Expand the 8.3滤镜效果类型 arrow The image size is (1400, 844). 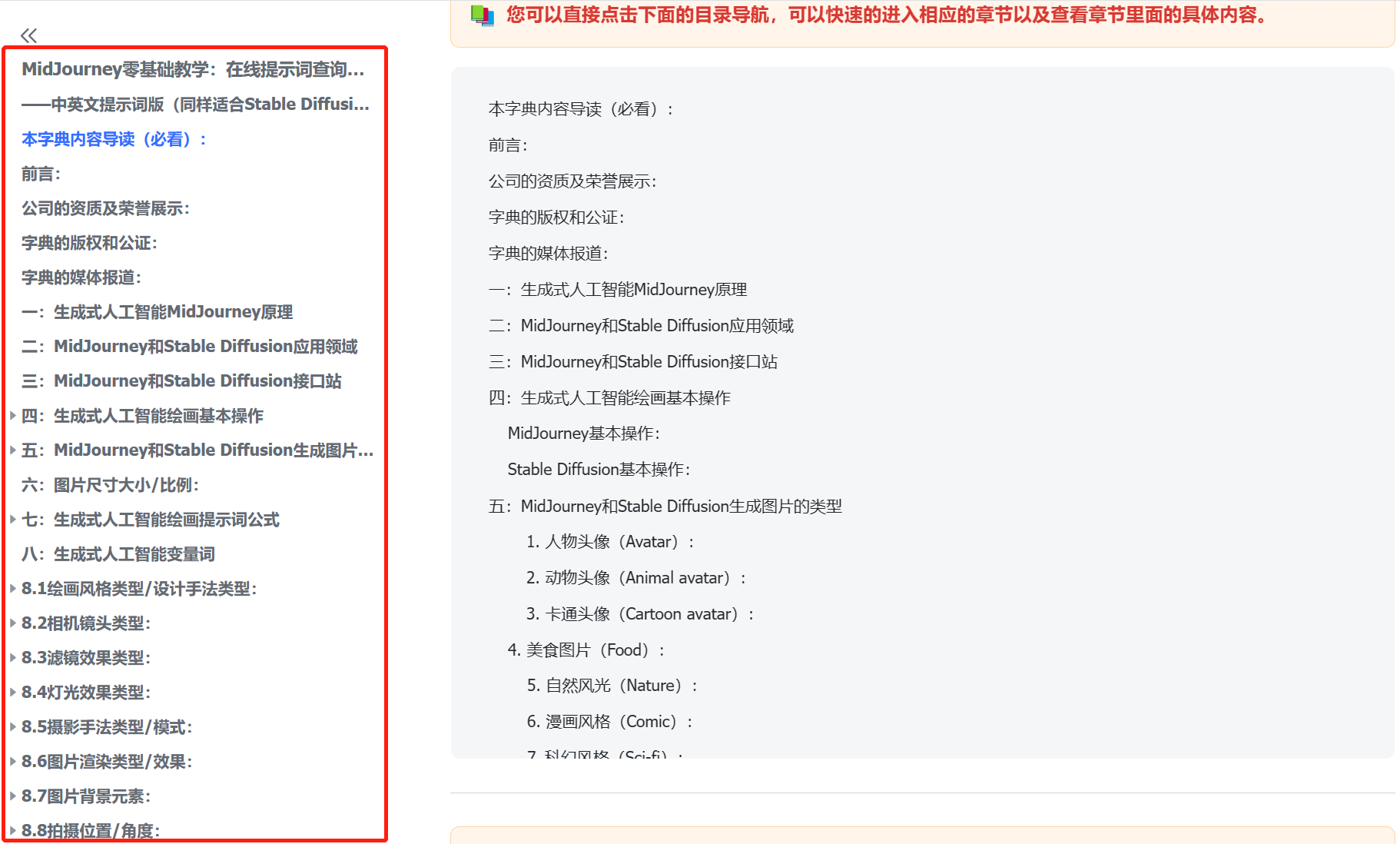[13, 657]
